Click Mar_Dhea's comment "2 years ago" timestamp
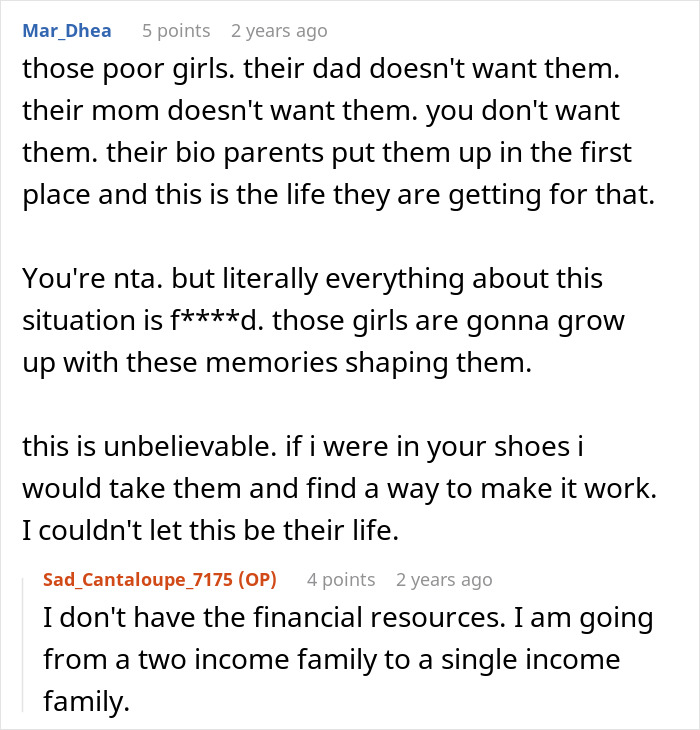This screenshot has height=730, width=700. (279, 31)
